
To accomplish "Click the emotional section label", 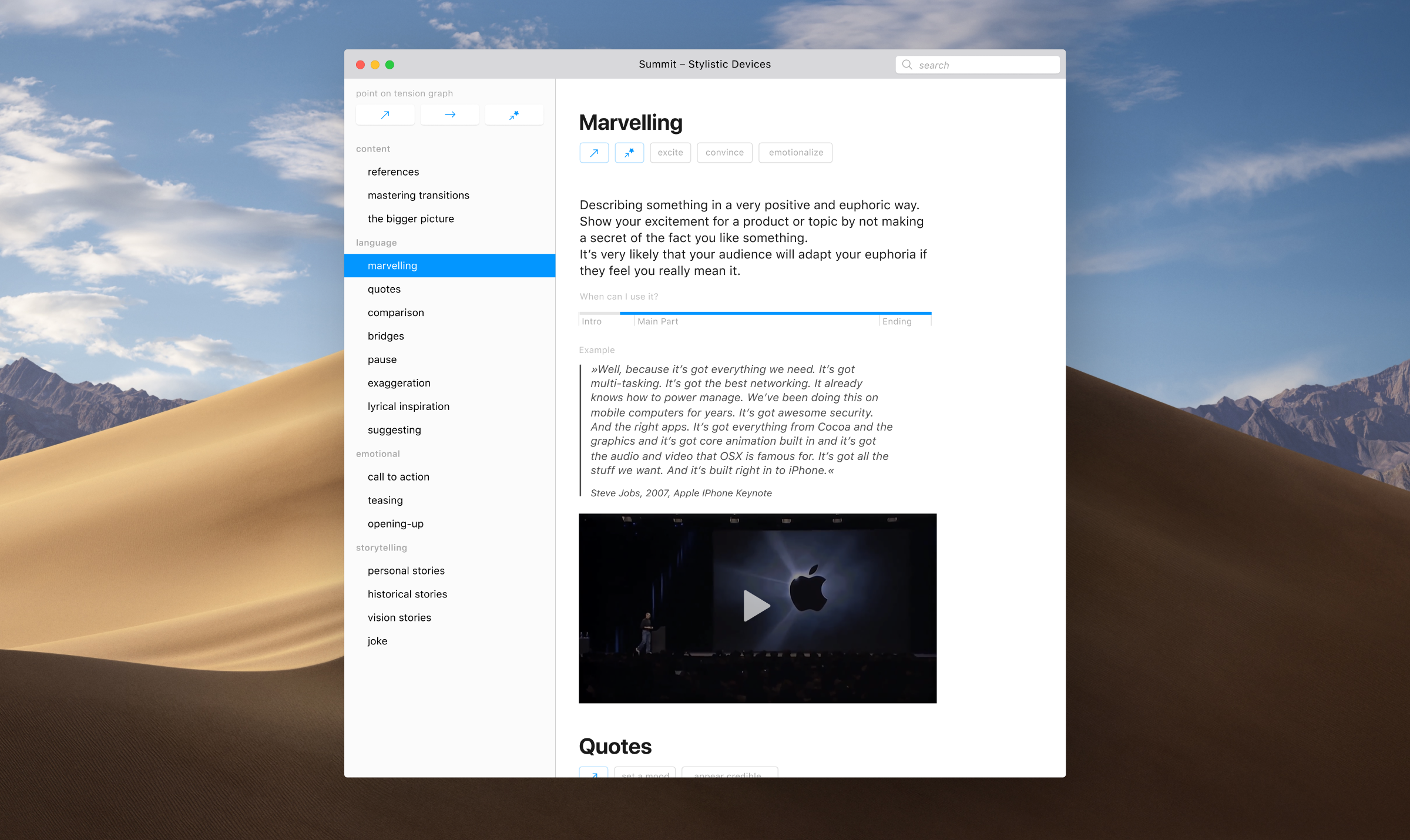I will coord(378,454).
